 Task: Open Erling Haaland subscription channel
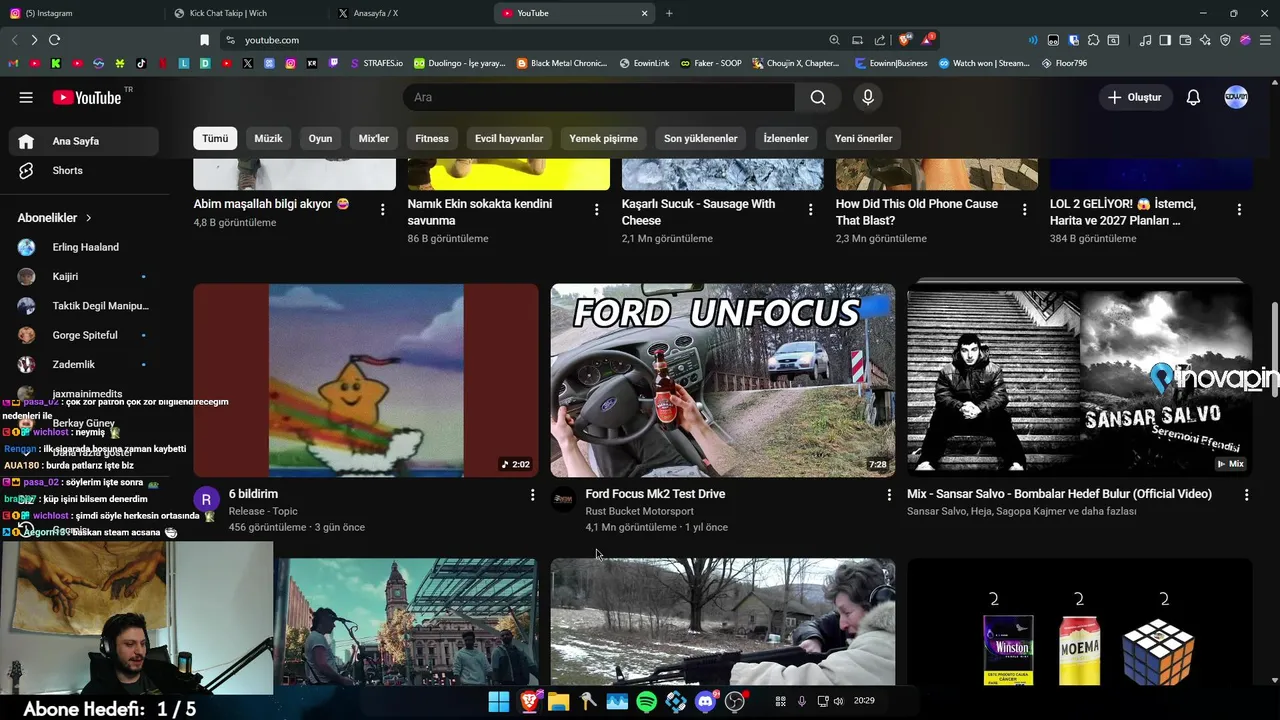(x=84, y=247)
